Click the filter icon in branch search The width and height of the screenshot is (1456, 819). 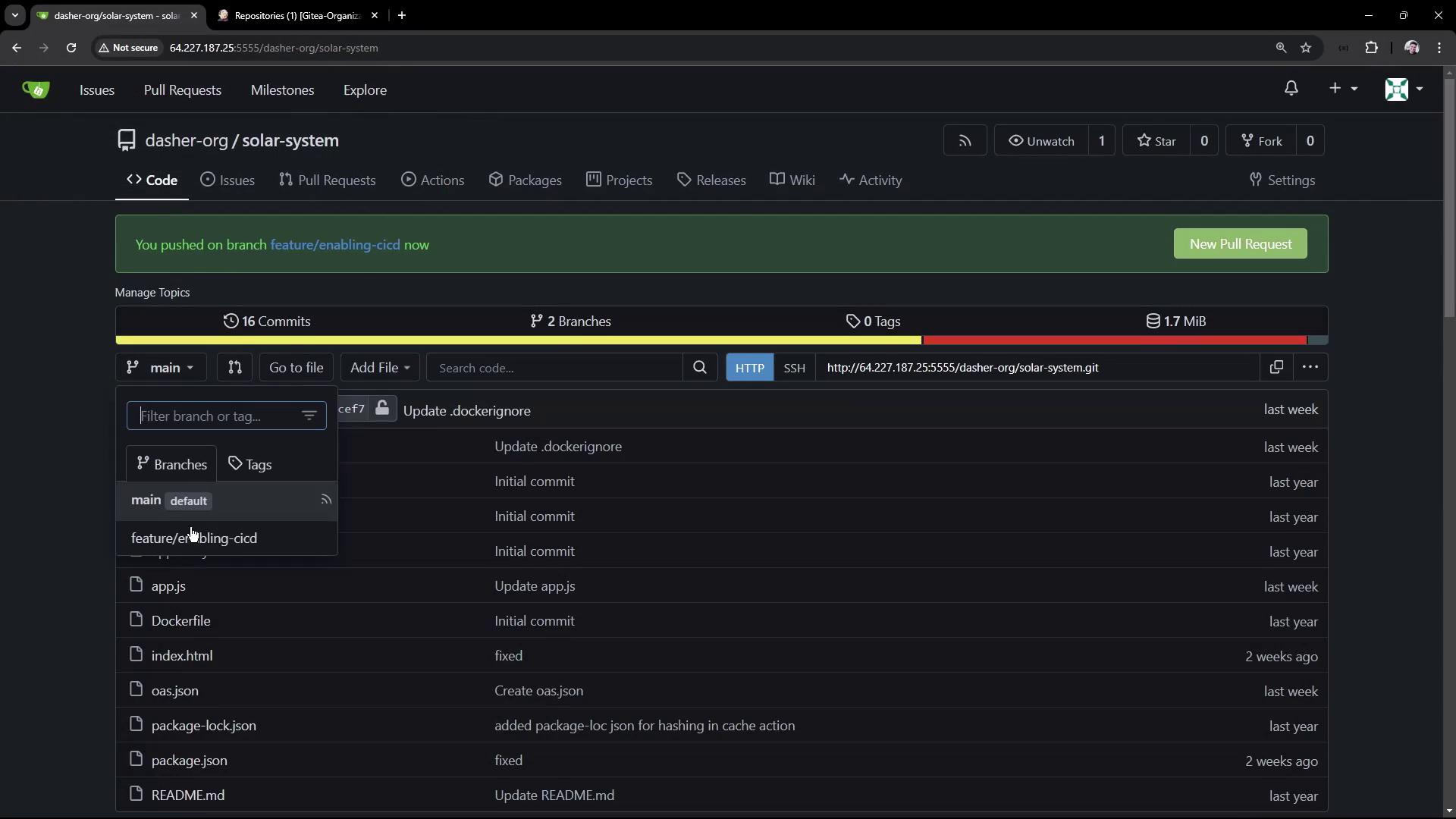pyautogui.click(x=309, y=416)
